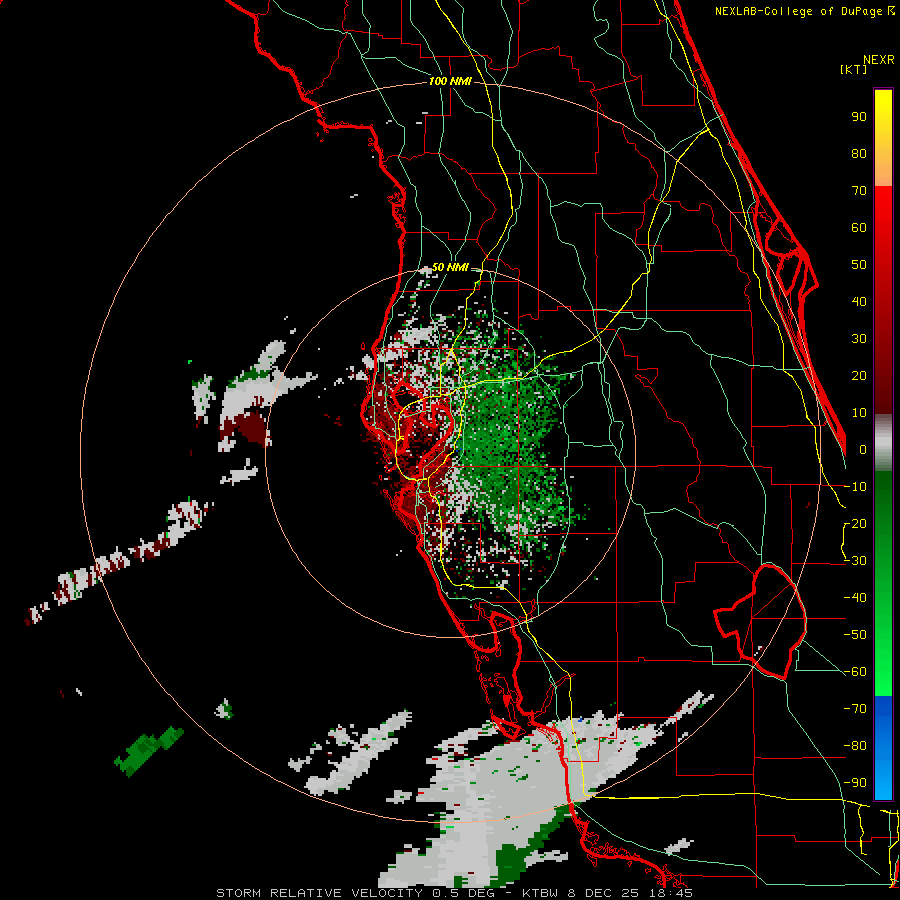
Task: Click the -60 value on the scale
Action: pos(855,672)
